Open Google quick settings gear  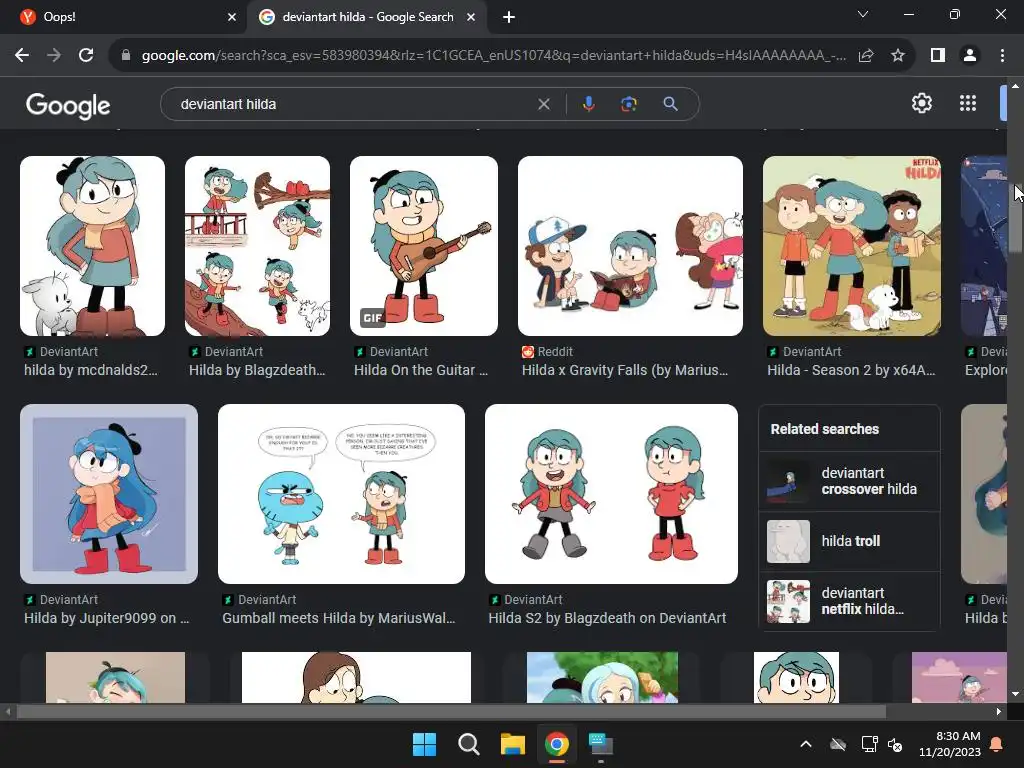point(921,103)
